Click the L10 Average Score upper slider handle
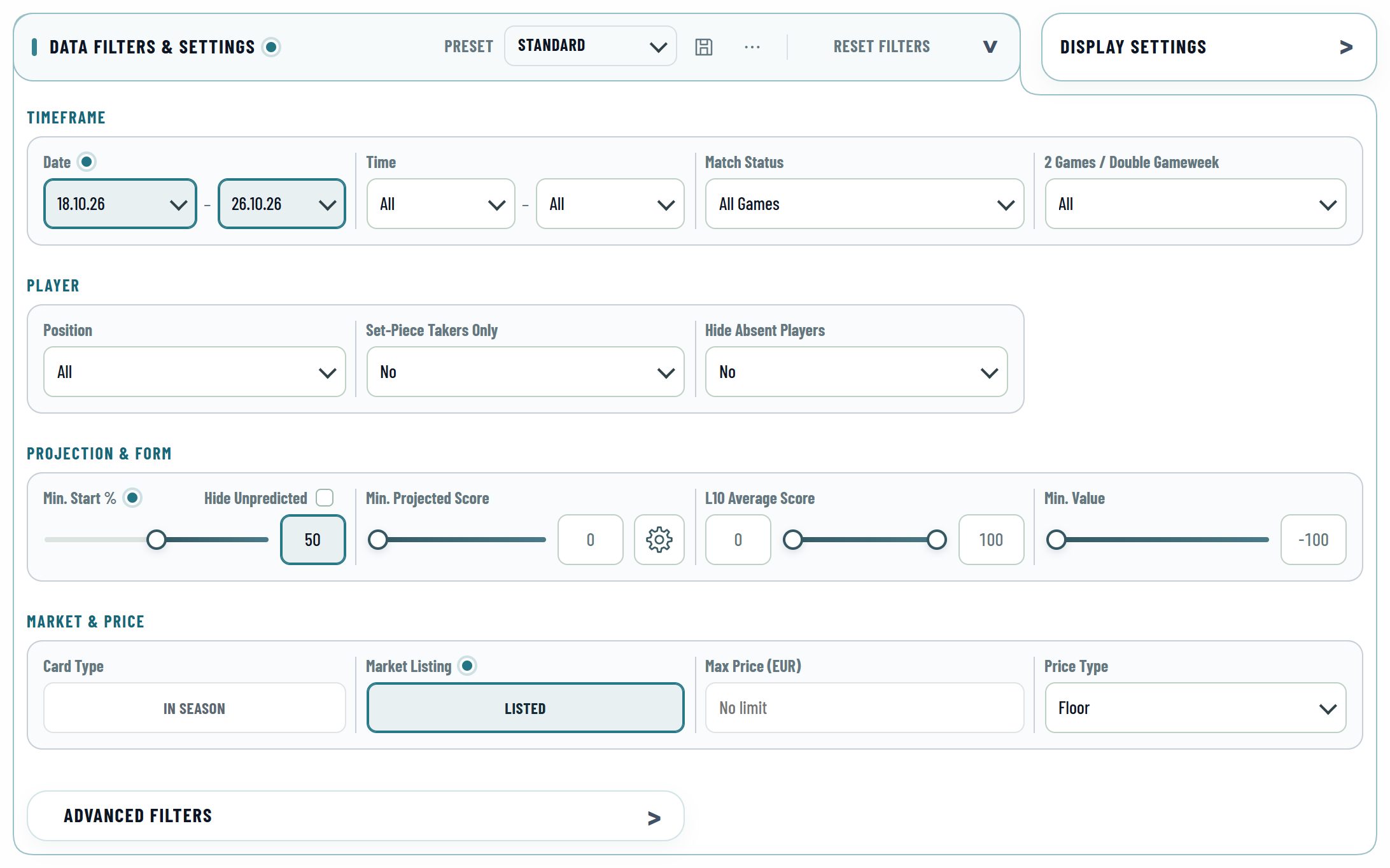 (x=936, y=540)
